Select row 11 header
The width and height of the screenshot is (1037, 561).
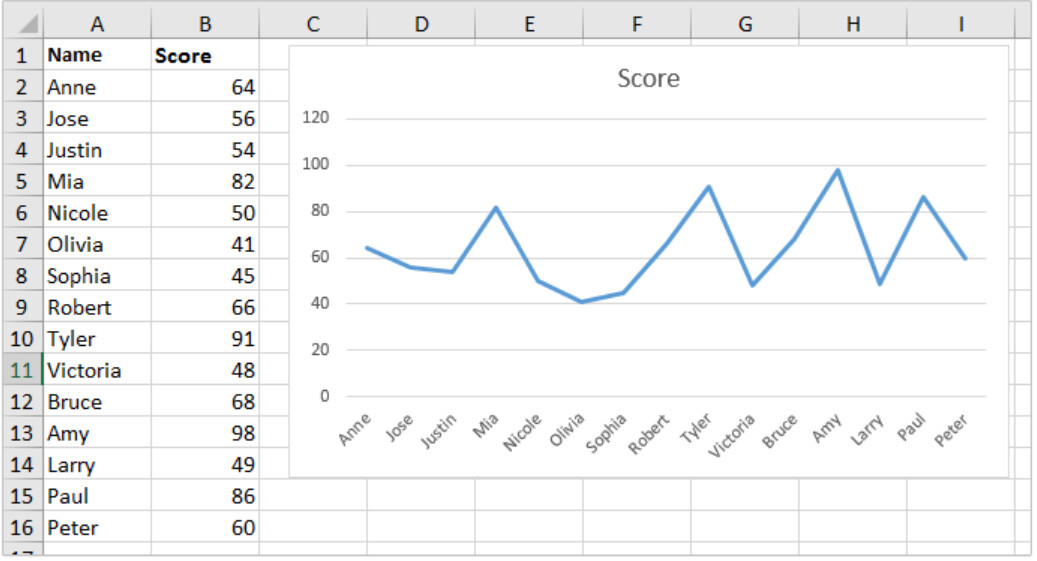22,370
